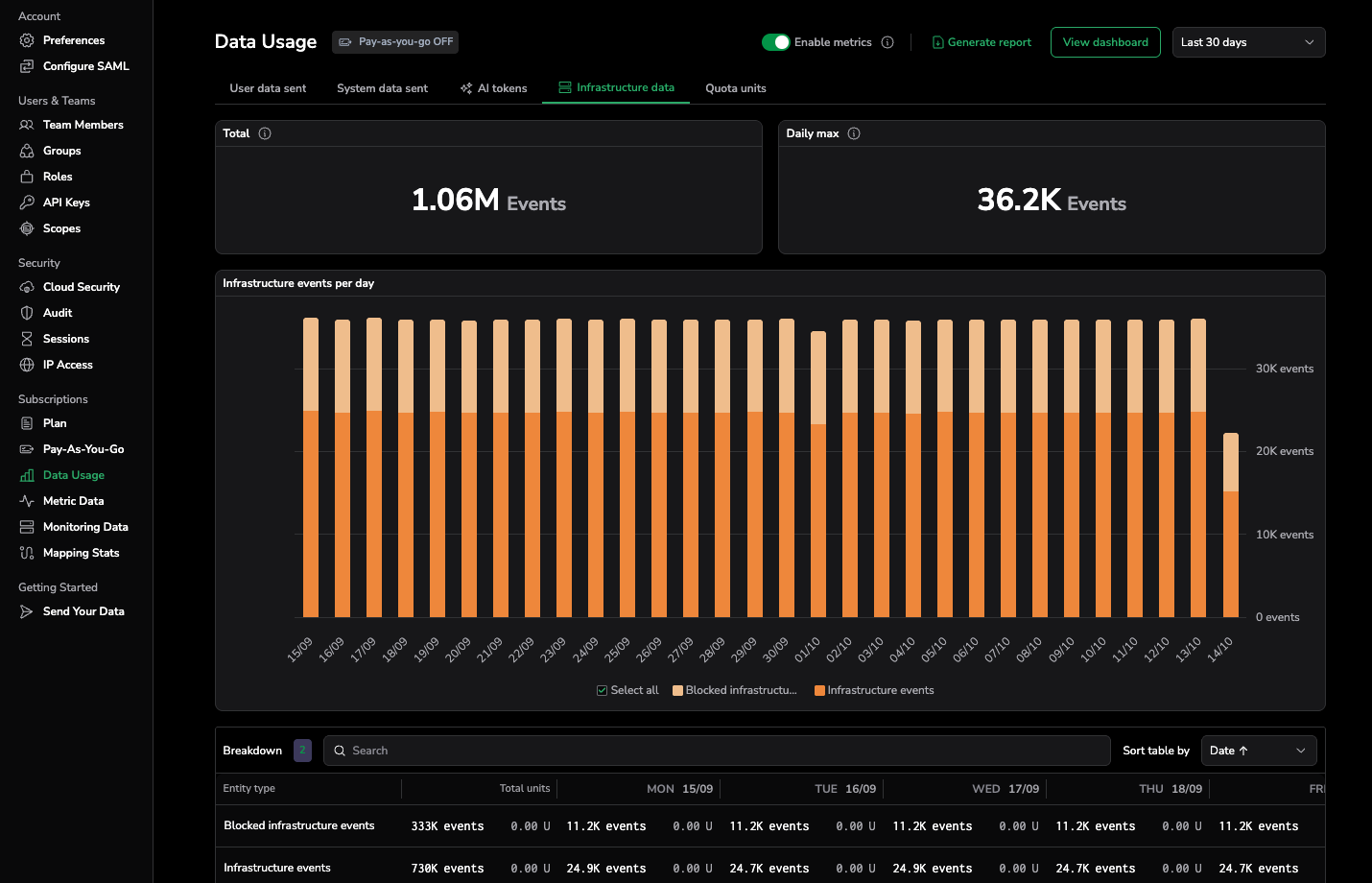Switch to the AI tokens tab
This screenshot has height=883, width=1372.
tap(494, 88)
